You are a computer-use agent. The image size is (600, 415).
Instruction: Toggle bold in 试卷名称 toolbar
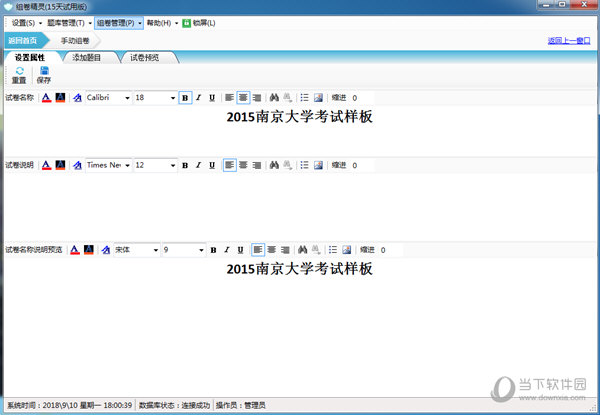pyautogui.click(x=185, y=98)
